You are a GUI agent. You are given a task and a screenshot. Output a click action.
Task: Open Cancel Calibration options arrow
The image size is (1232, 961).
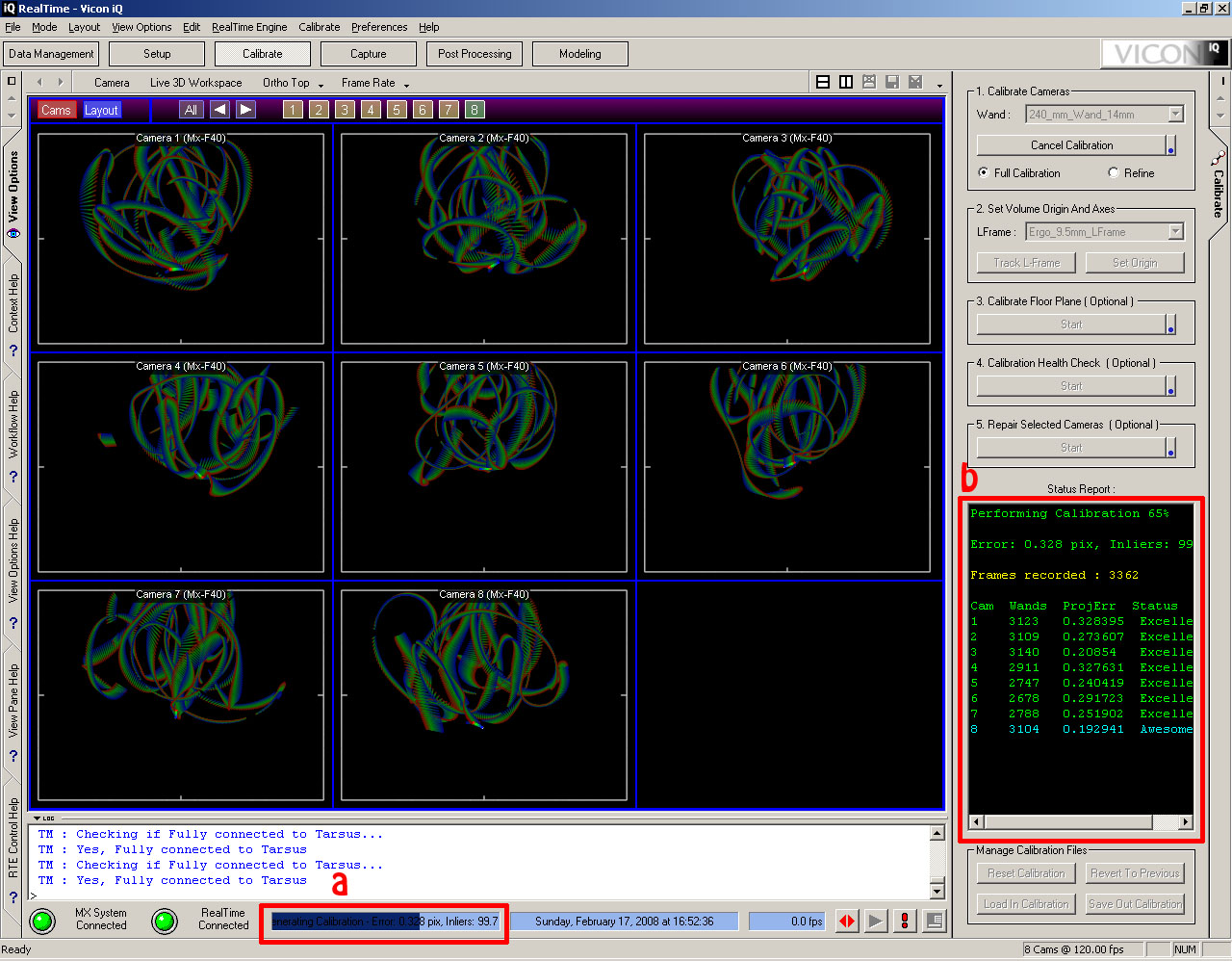tap(1171, 145)
